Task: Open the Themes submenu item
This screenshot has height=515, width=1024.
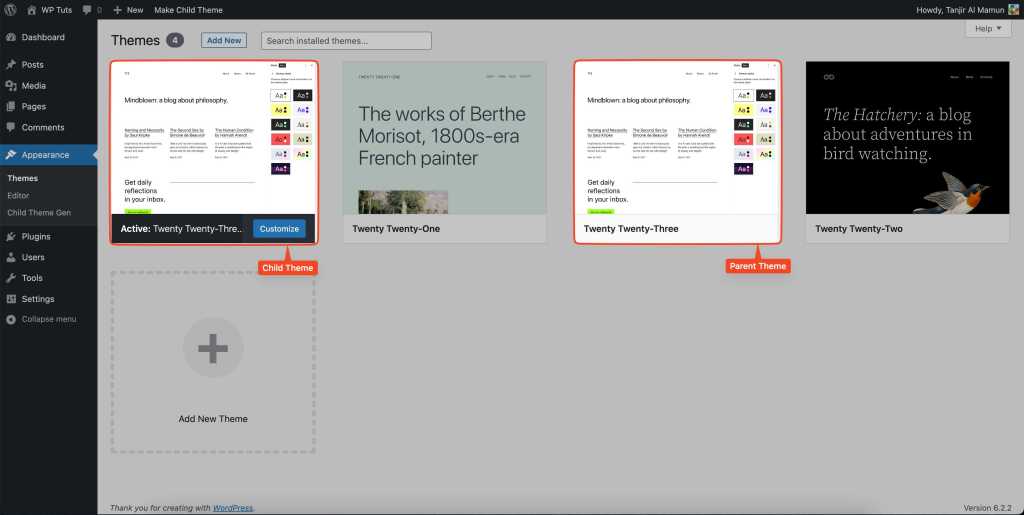Action: point(23,178)
